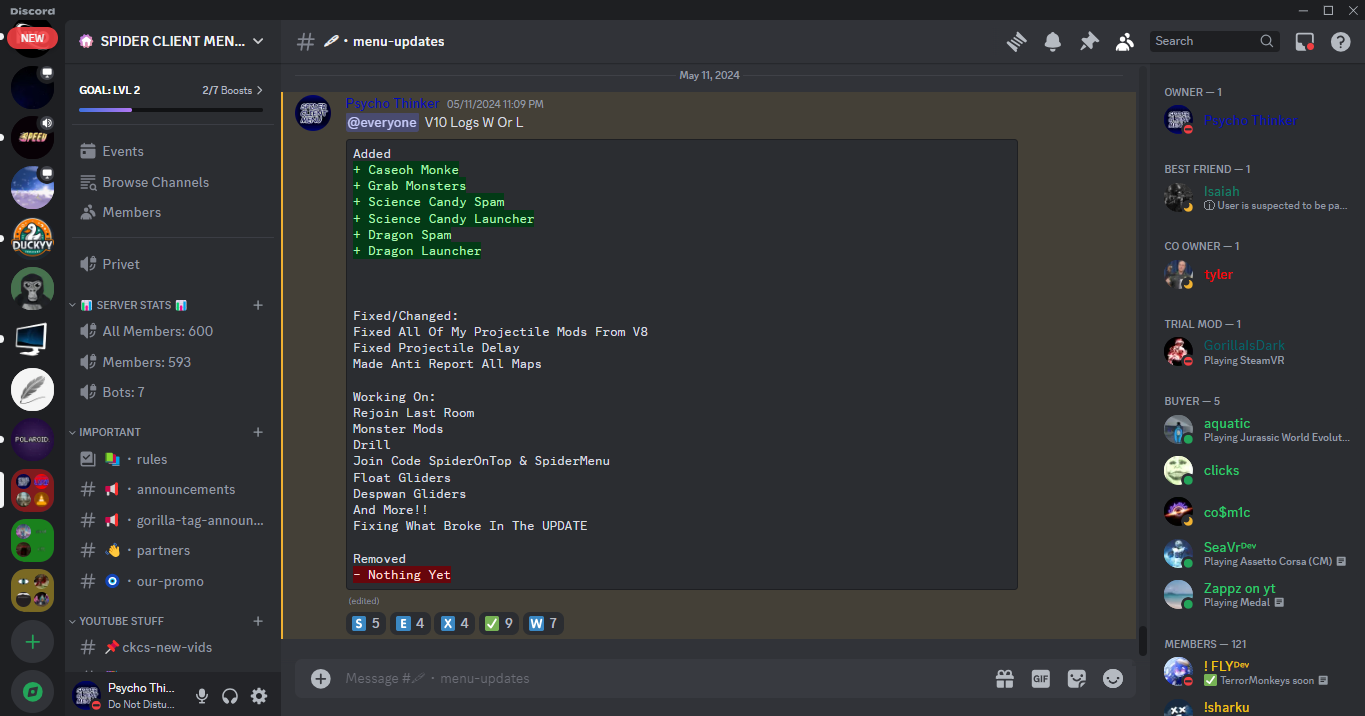
Task: Open the DUCKYY server icon
Action: click(x=32, y=238)
